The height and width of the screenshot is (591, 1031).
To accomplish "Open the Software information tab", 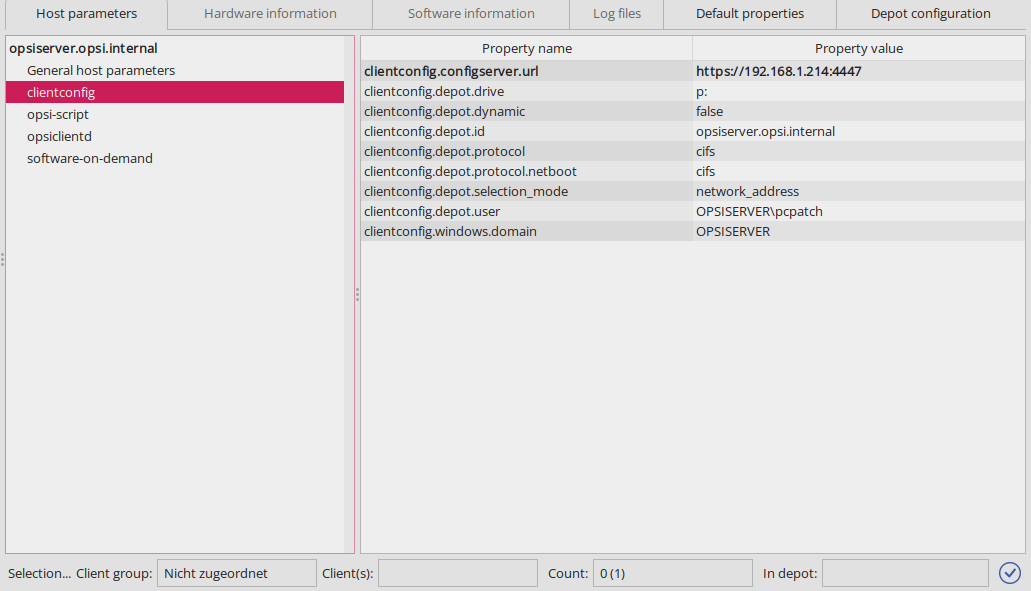I will (x=470, y=13).
